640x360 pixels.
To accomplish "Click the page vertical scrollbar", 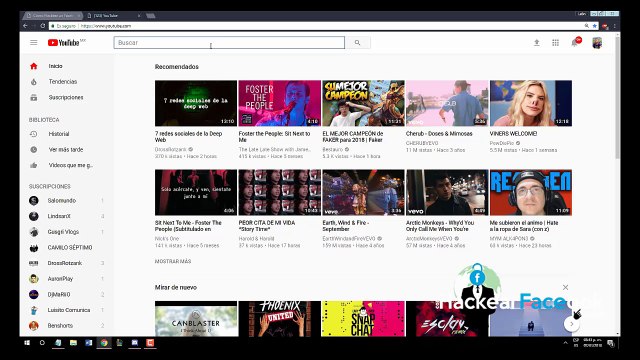I will point(617,98).
